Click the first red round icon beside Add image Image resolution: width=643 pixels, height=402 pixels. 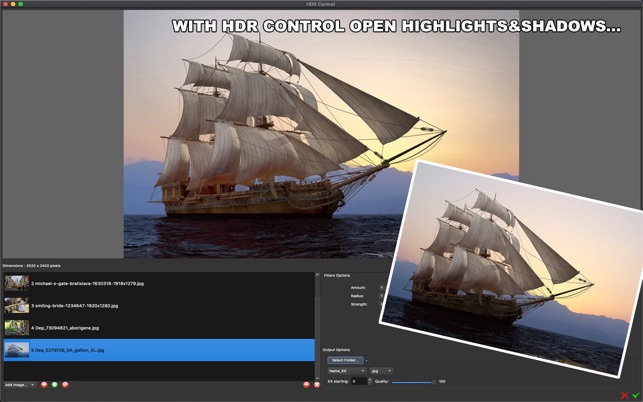(44, 385)
